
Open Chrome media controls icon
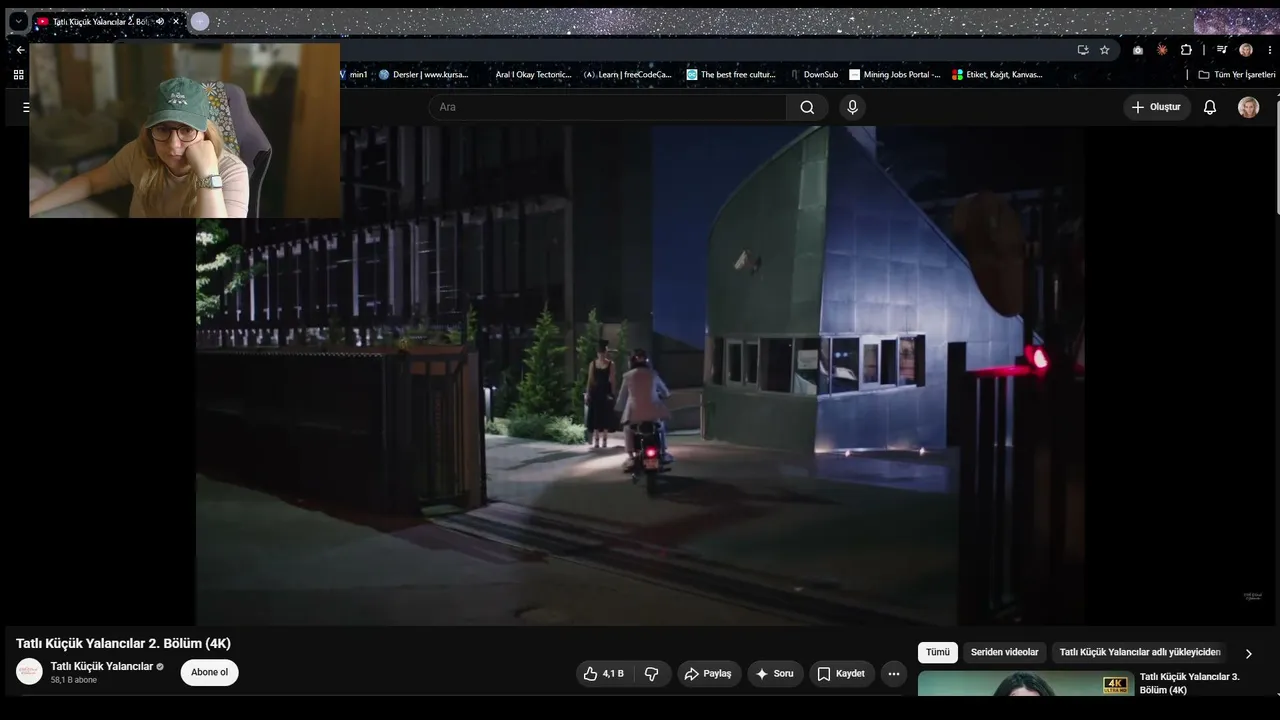1222,50
